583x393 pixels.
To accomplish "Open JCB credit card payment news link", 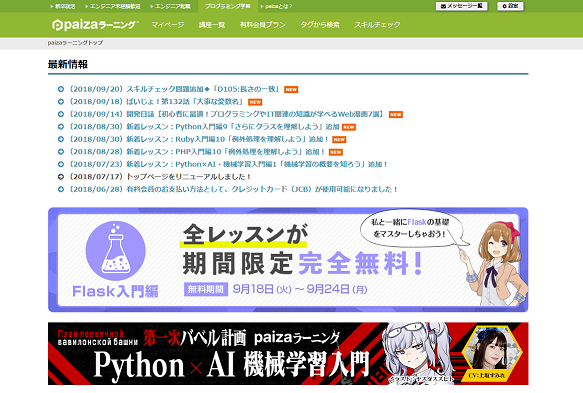I will coord(234,189).
